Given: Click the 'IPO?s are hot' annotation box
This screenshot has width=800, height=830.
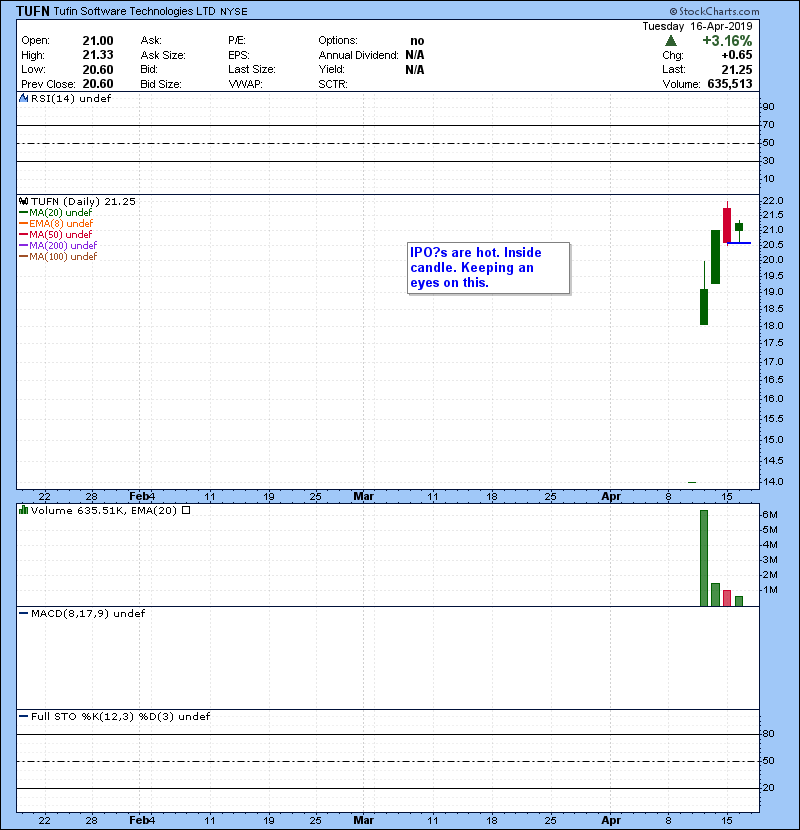Looking at the screenshot, I should 489,268.
